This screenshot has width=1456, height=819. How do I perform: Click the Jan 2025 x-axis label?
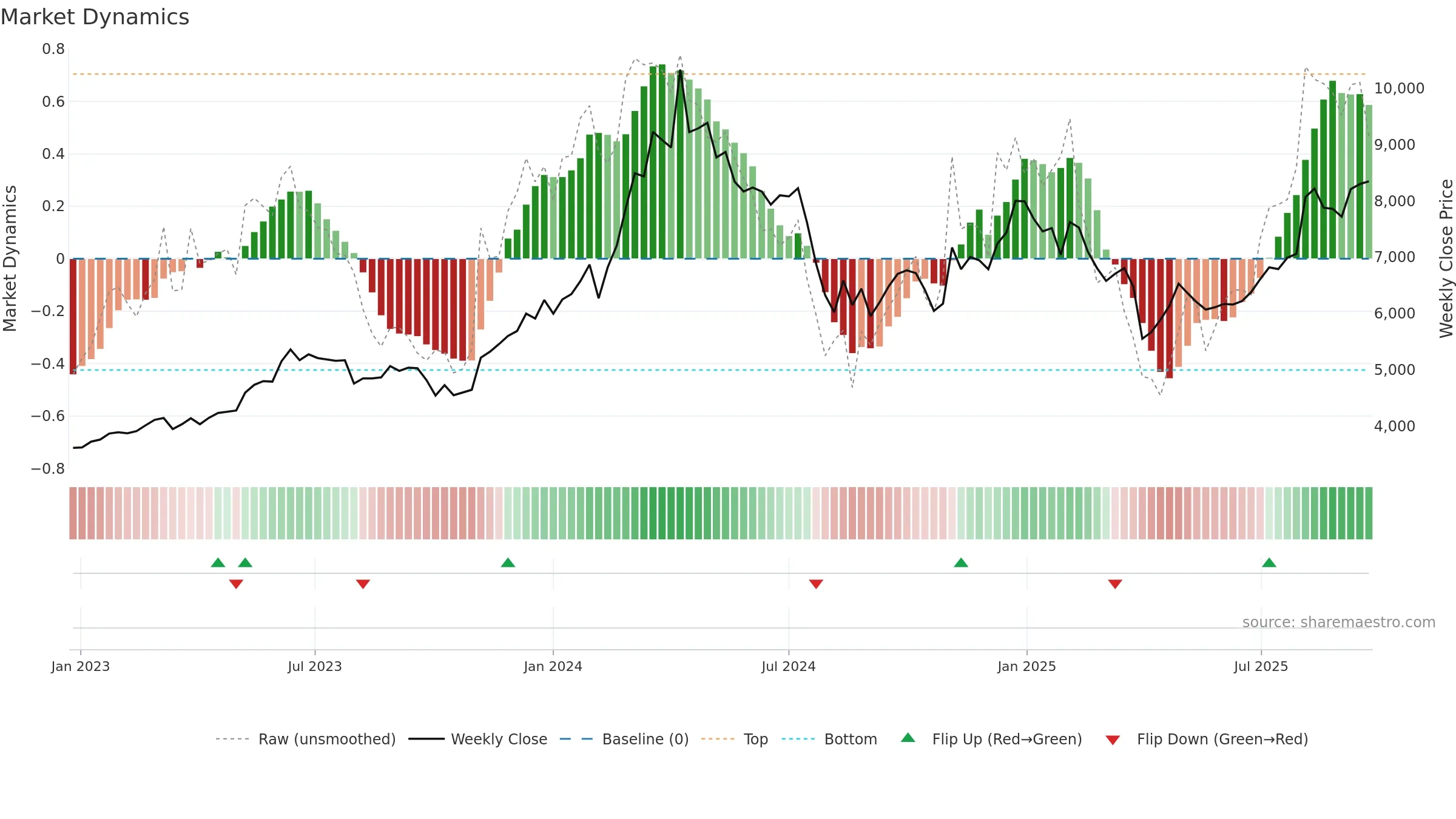pos(1027,666)
